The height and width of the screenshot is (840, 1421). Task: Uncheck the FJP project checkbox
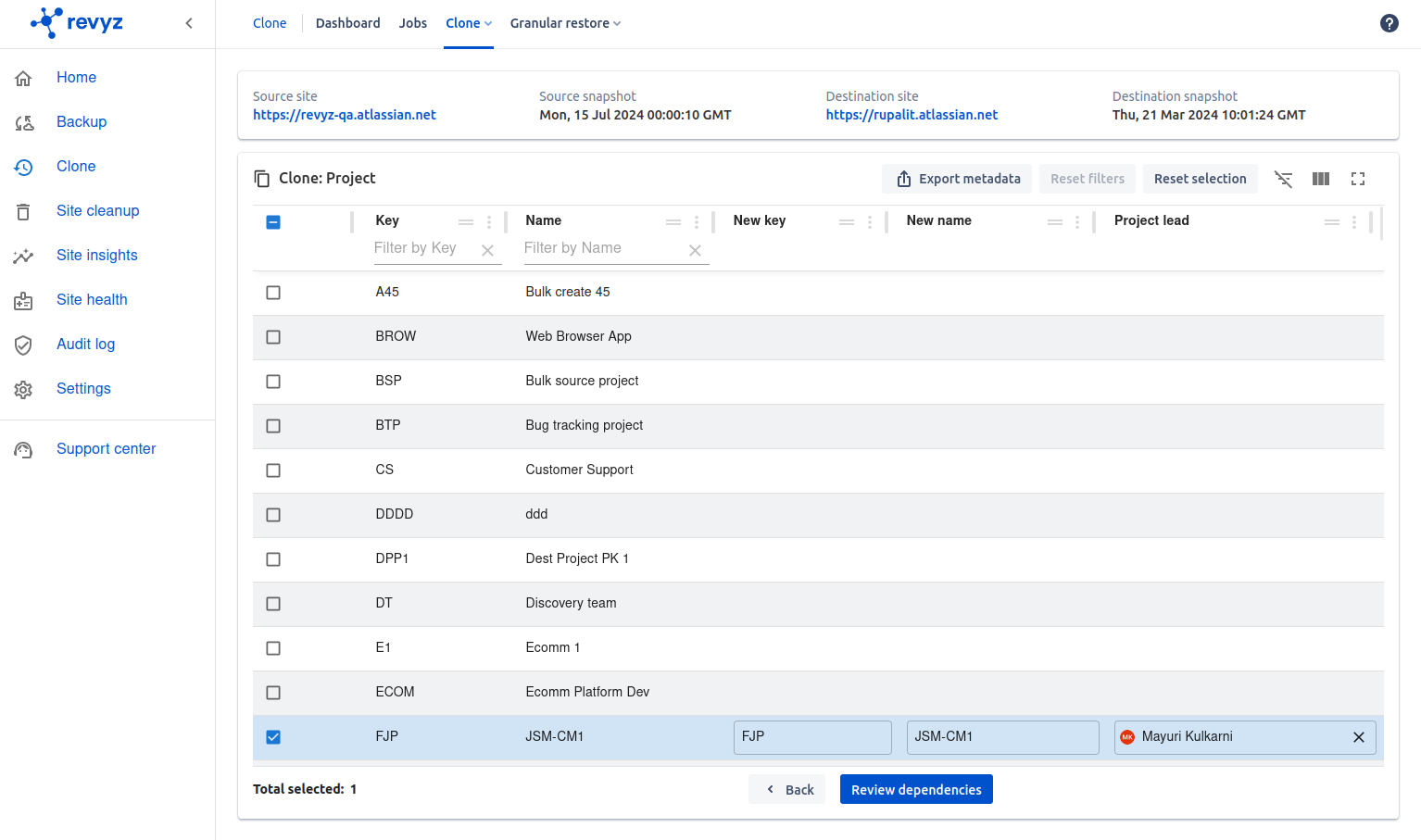[x=273, y=737]
